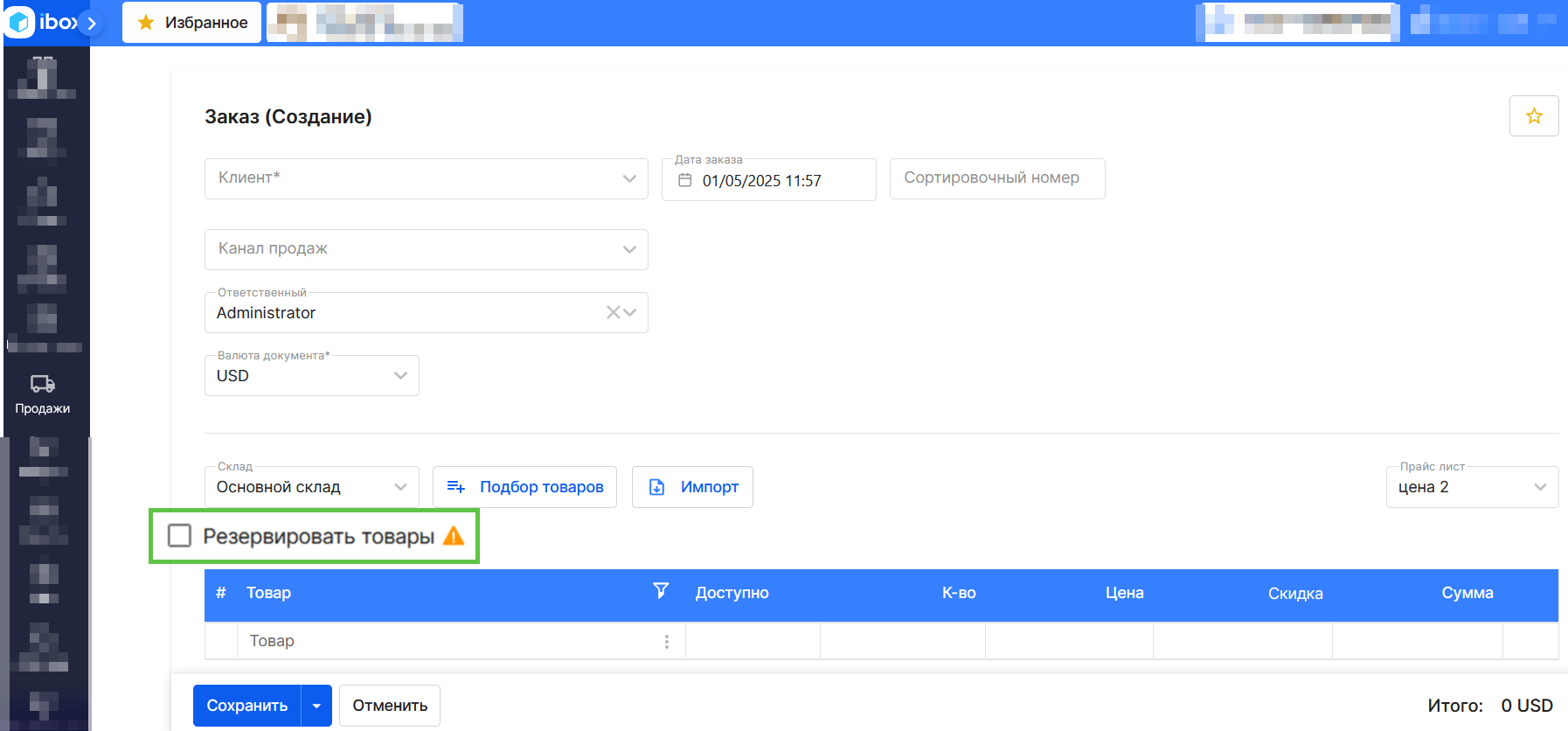This screenshot has height=731, width=1568.
Task: Open the Валюта документа USD dropdown
Action: pos(311,376)
